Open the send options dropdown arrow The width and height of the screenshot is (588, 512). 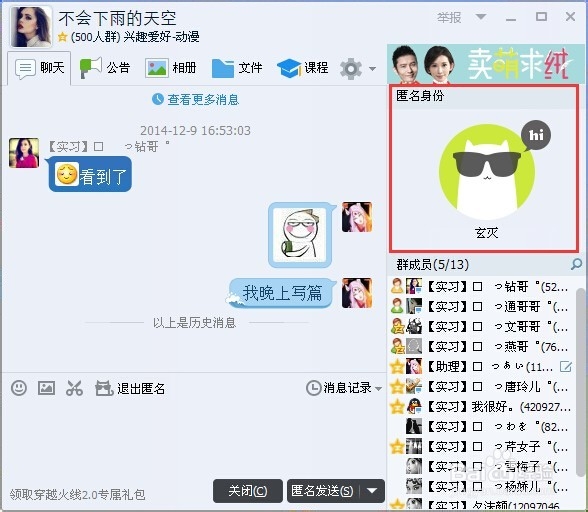[372, 491]
